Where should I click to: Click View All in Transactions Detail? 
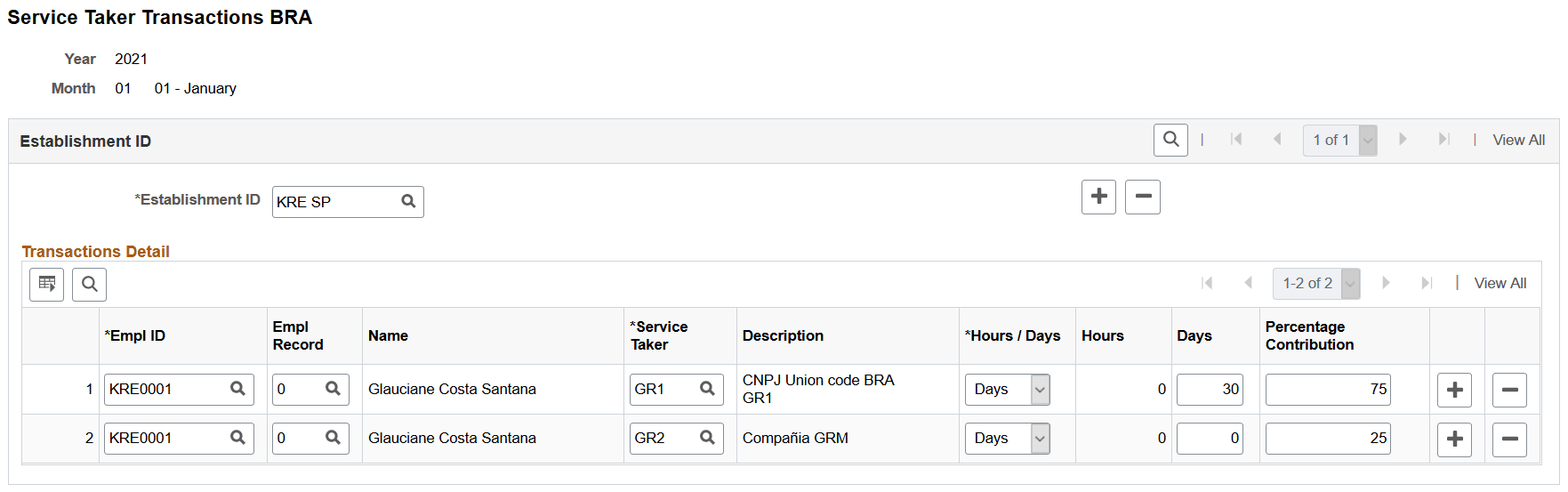click(1500, 283)
